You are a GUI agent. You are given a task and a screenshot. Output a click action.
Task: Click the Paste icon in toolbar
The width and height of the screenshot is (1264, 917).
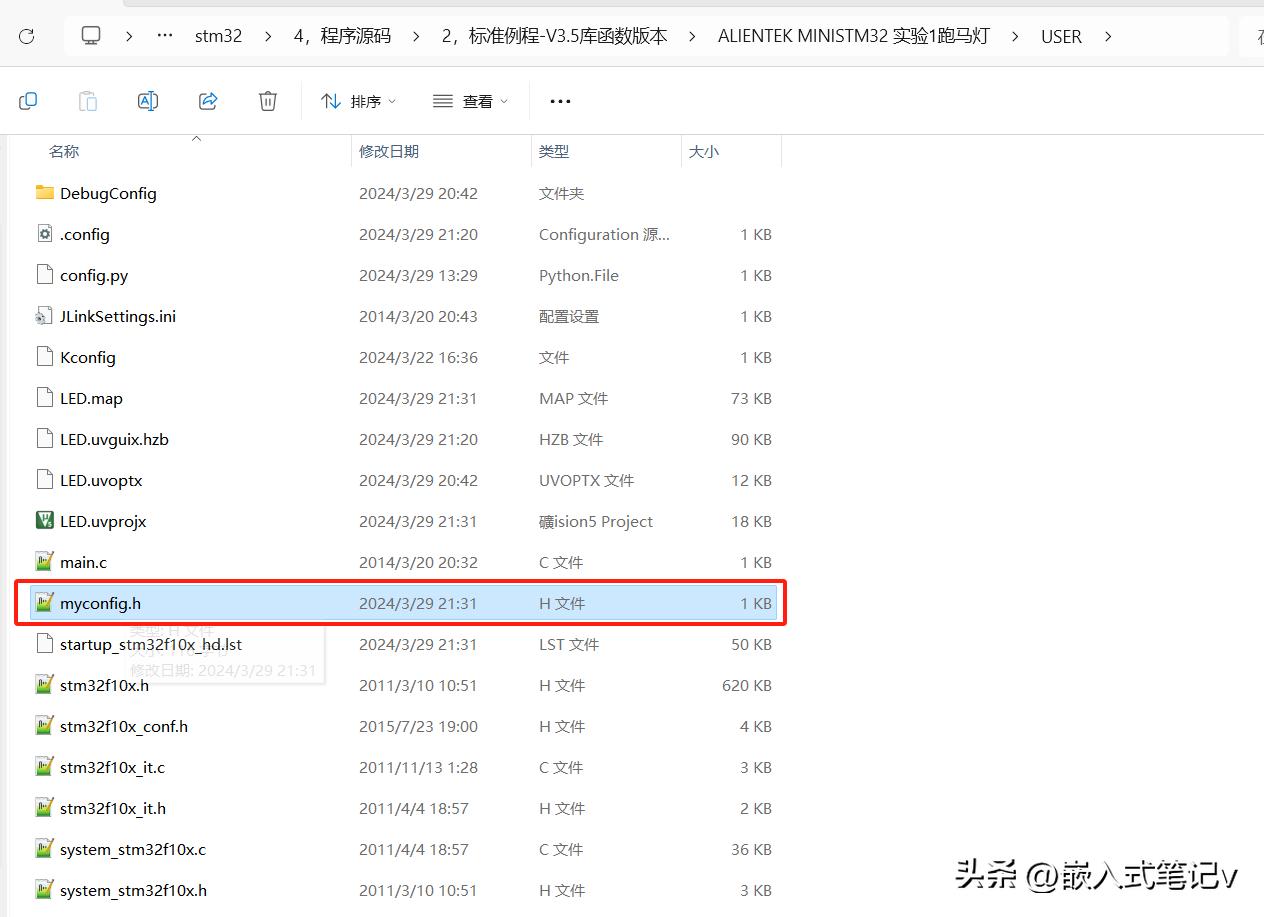(88, 100)
